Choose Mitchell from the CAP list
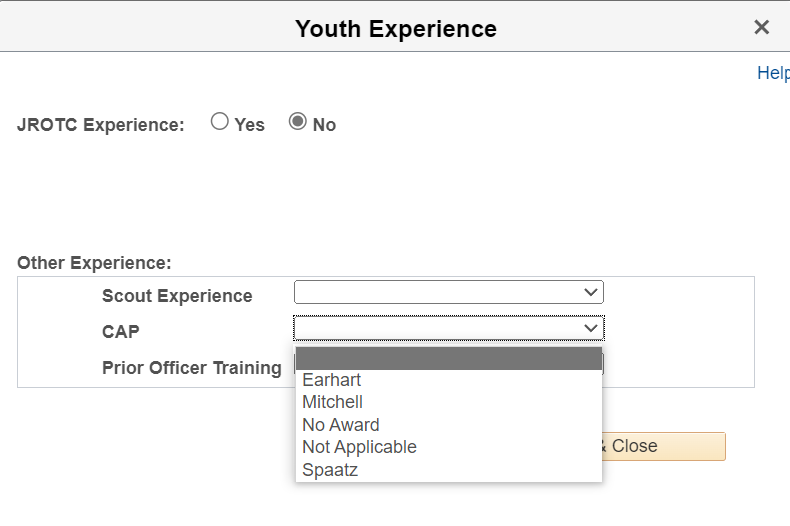The height and width of the screenshot is (526, 790). pyautogui.click(x=333, y=402)
